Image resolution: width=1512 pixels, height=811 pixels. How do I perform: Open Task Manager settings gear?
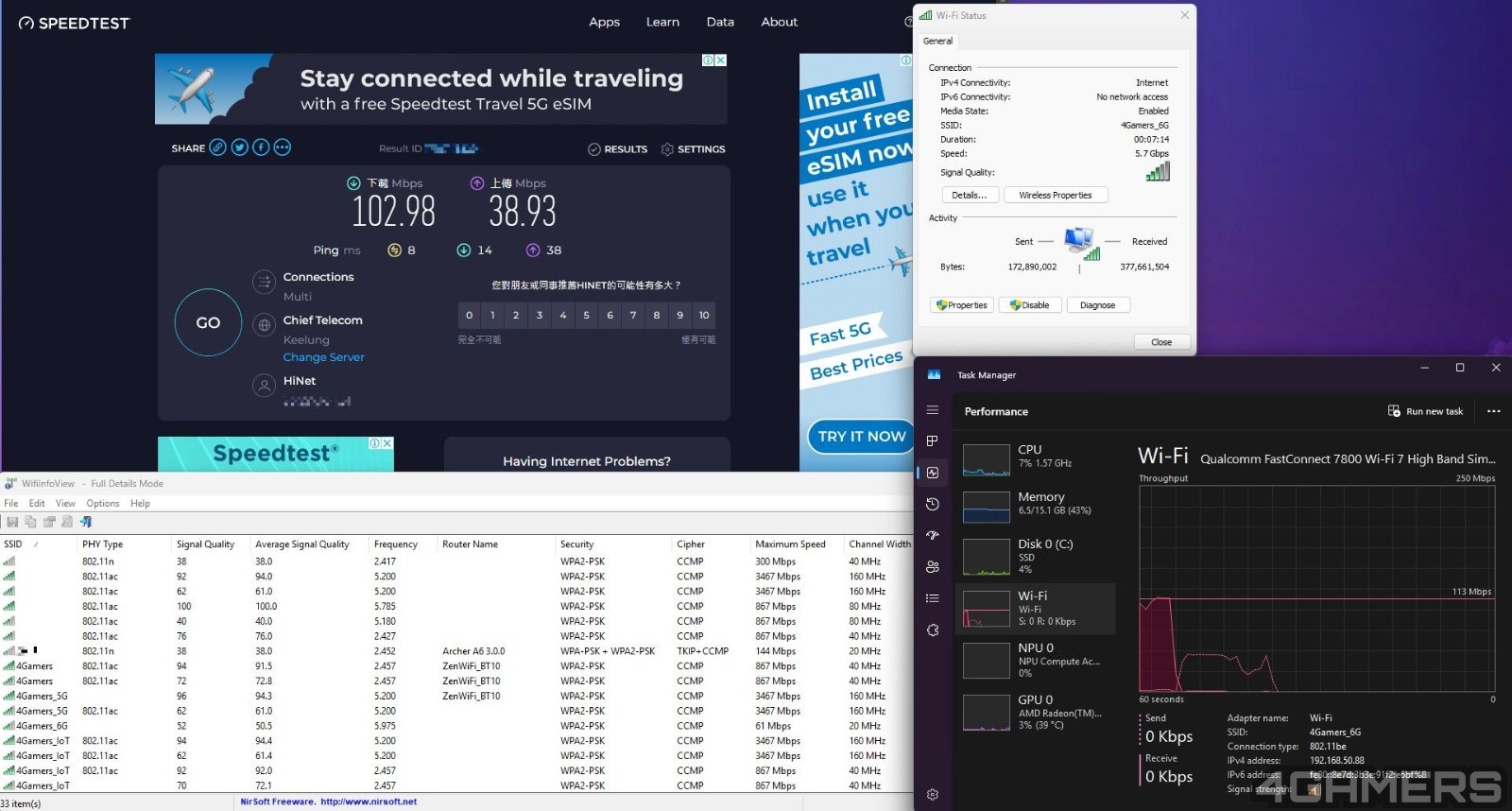(933, 795)
